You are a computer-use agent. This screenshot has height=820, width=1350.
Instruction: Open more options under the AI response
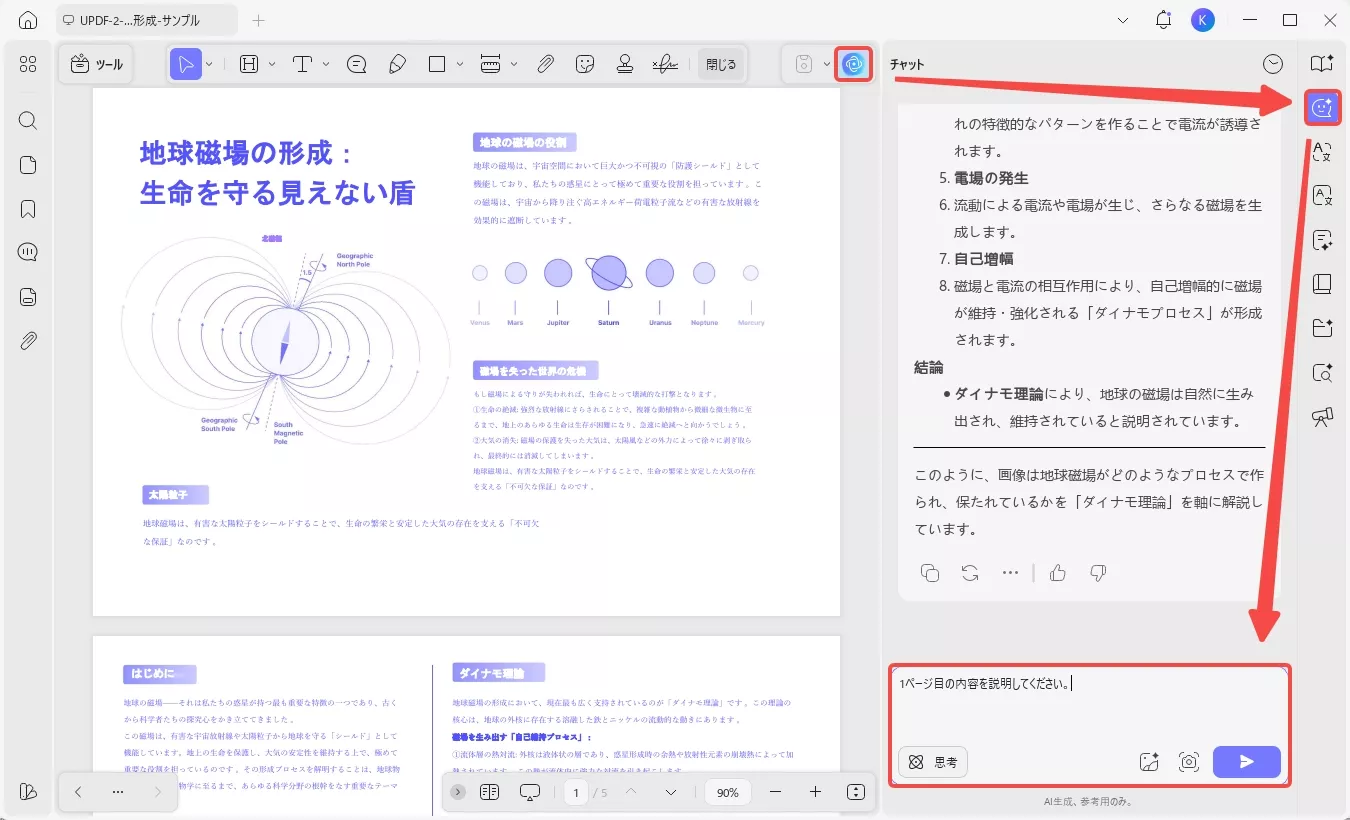click(x=1010, y=572)
